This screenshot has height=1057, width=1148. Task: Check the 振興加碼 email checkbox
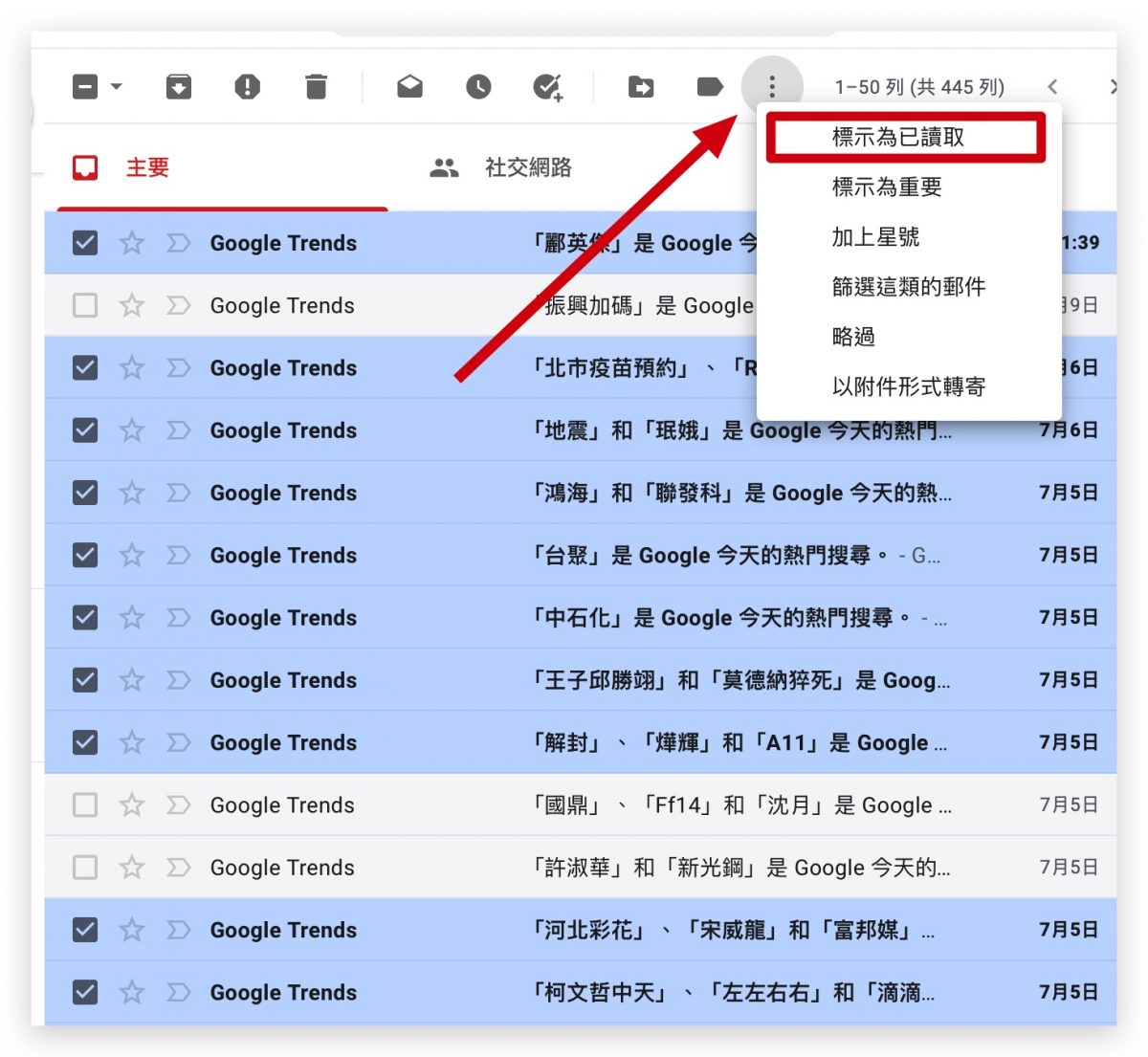[x=85, y=305]
